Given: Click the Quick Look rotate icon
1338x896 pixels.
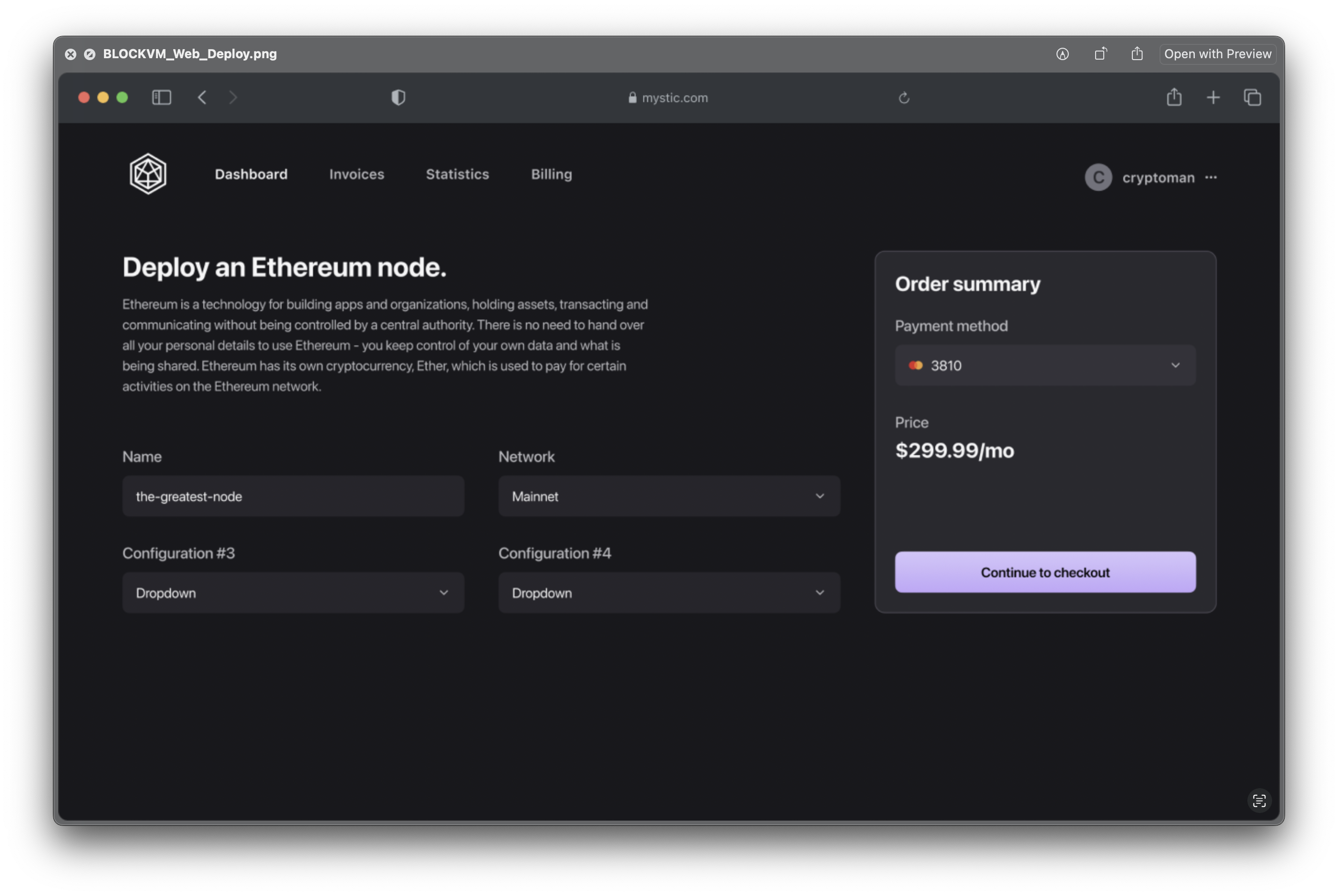Looking at the screenshot, I should (1100, 54).
